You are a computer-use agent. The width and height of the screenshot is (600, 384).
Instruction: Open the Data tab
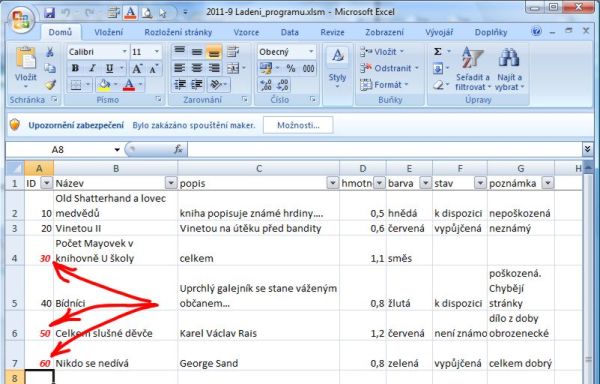coord(290,33)
